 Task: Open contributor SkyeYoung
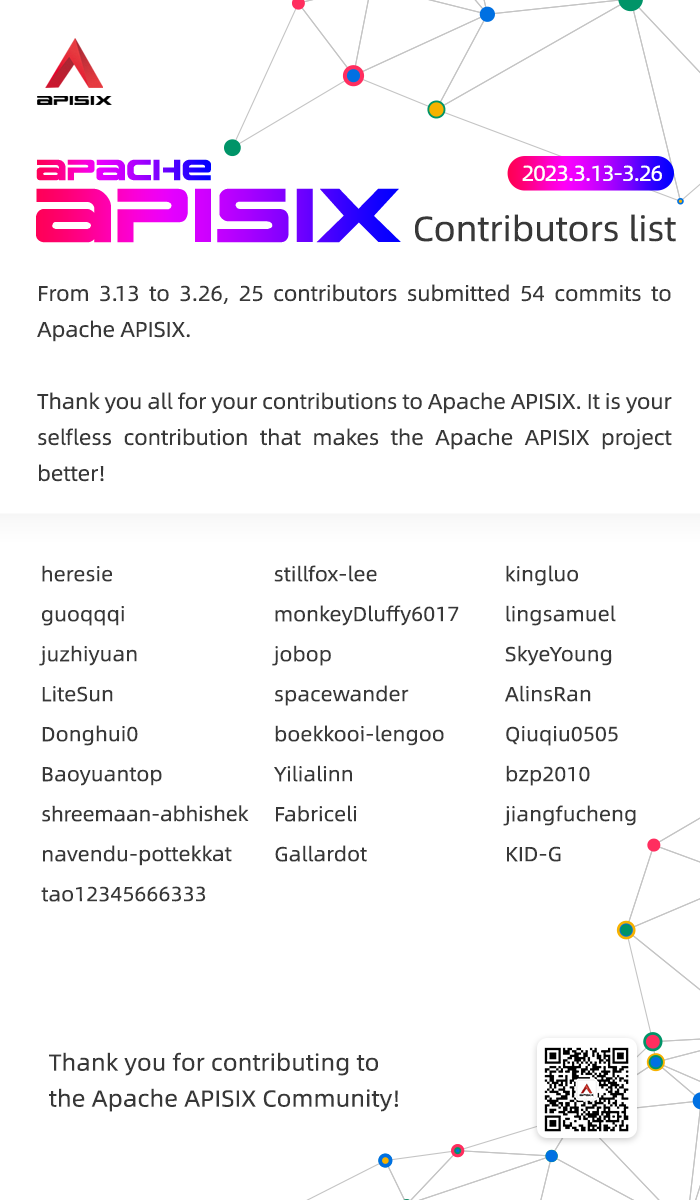click(558, 654)
